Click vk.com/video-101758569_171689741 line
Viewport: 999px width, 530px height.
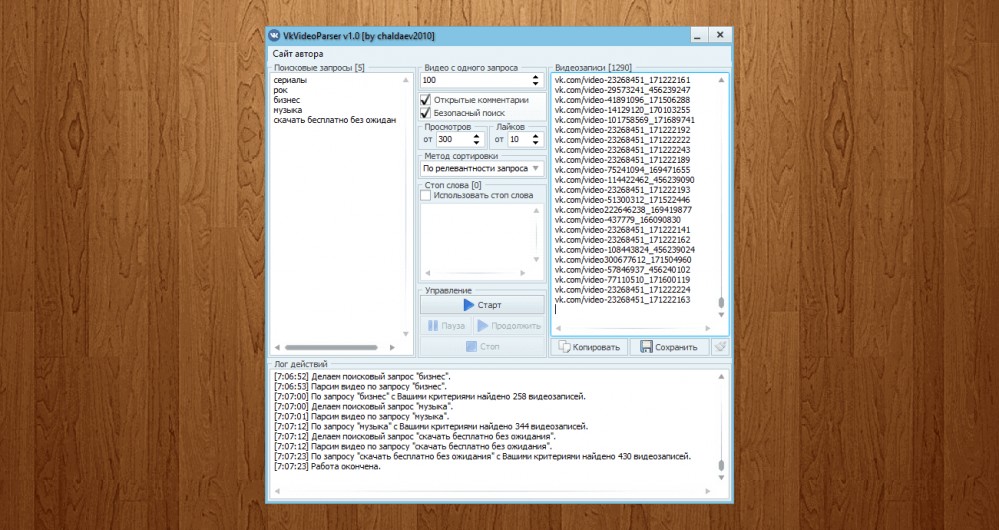point(624,120)
